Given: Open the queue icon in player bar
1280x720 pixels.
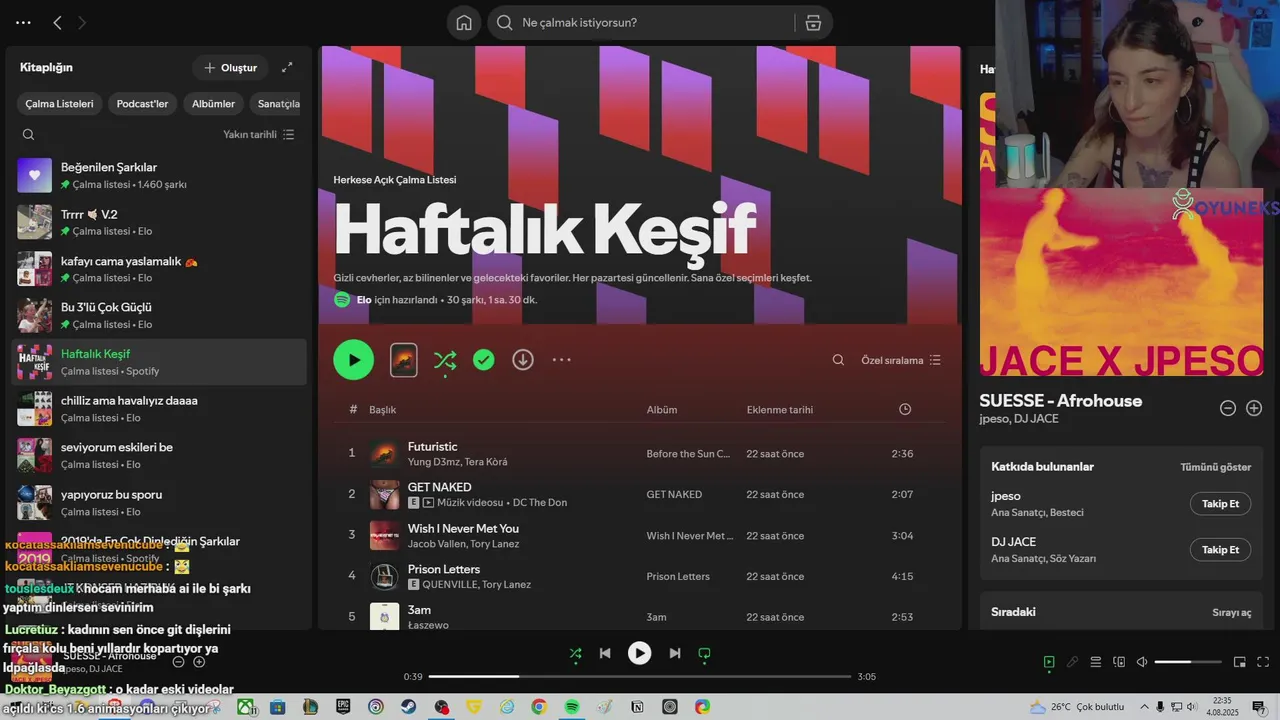Looking at the screenshot, I should (1096, 662).
